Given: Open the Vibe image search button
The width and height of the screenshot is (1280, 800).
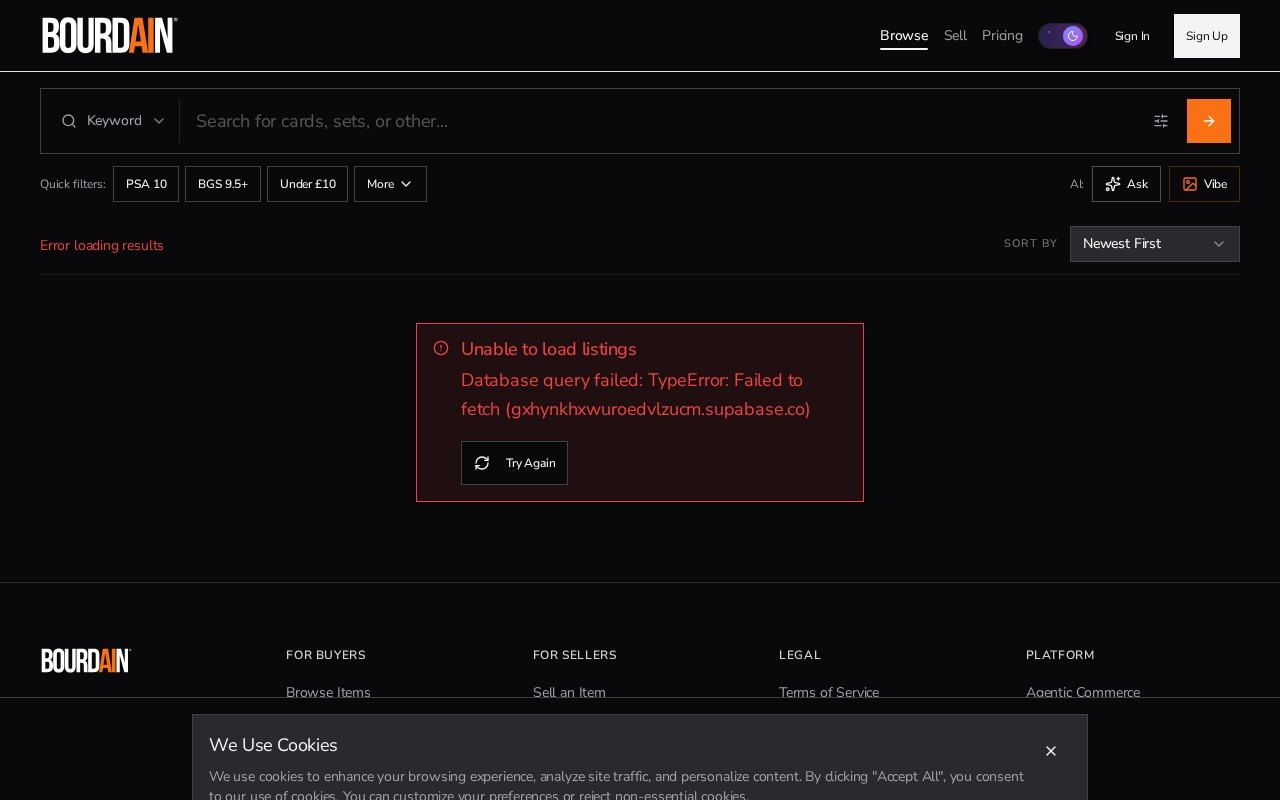Looking at the screenshot, I should tap(1204, 184).
